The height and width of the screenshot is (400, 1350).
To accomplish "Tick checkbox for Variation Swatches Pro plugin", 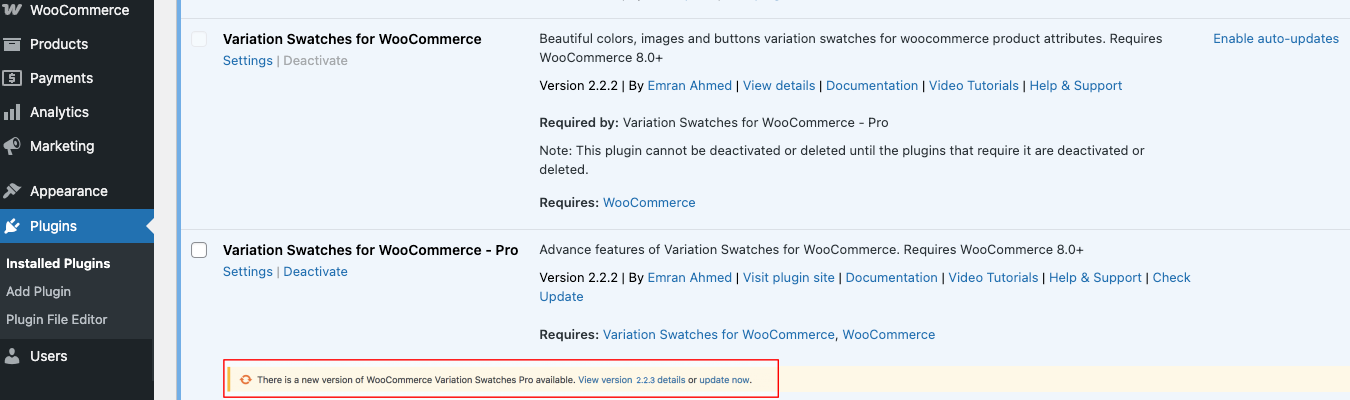I will [x=199, y=250].
